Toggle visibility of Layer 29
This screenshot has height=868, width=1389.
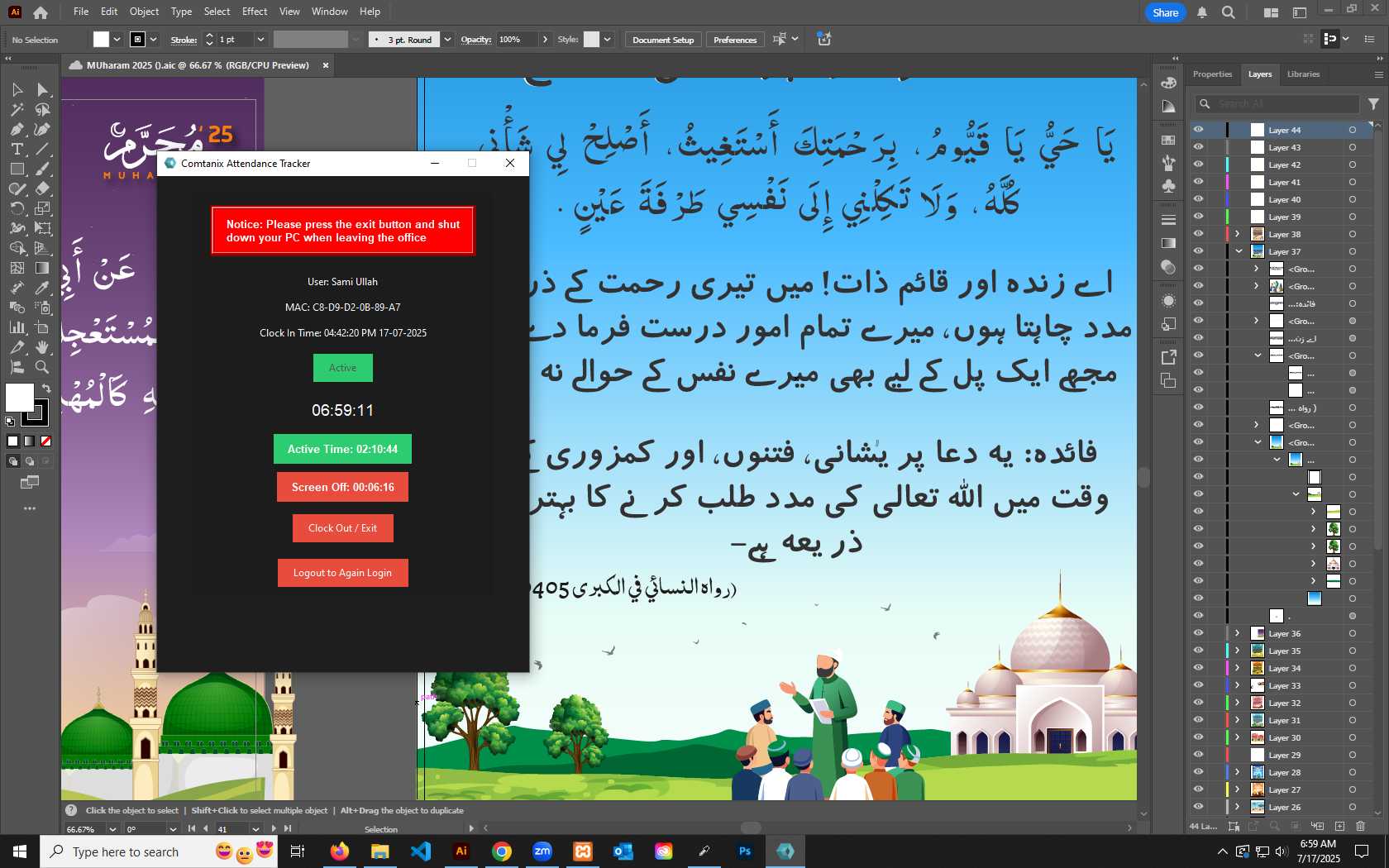click(1198, 755)
